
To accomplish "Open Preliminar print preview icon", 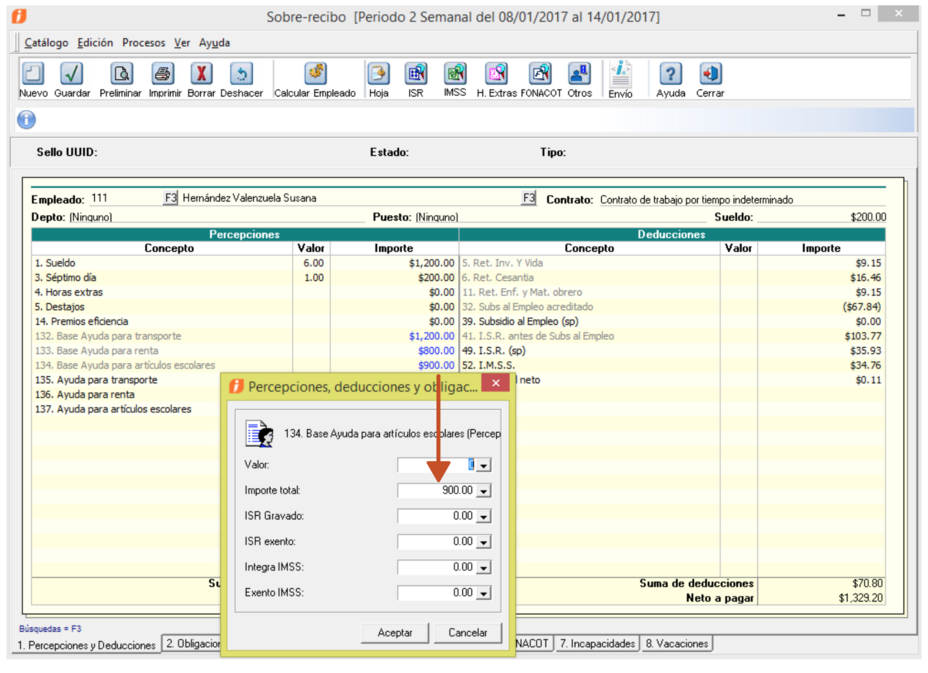I will [121, 75].
